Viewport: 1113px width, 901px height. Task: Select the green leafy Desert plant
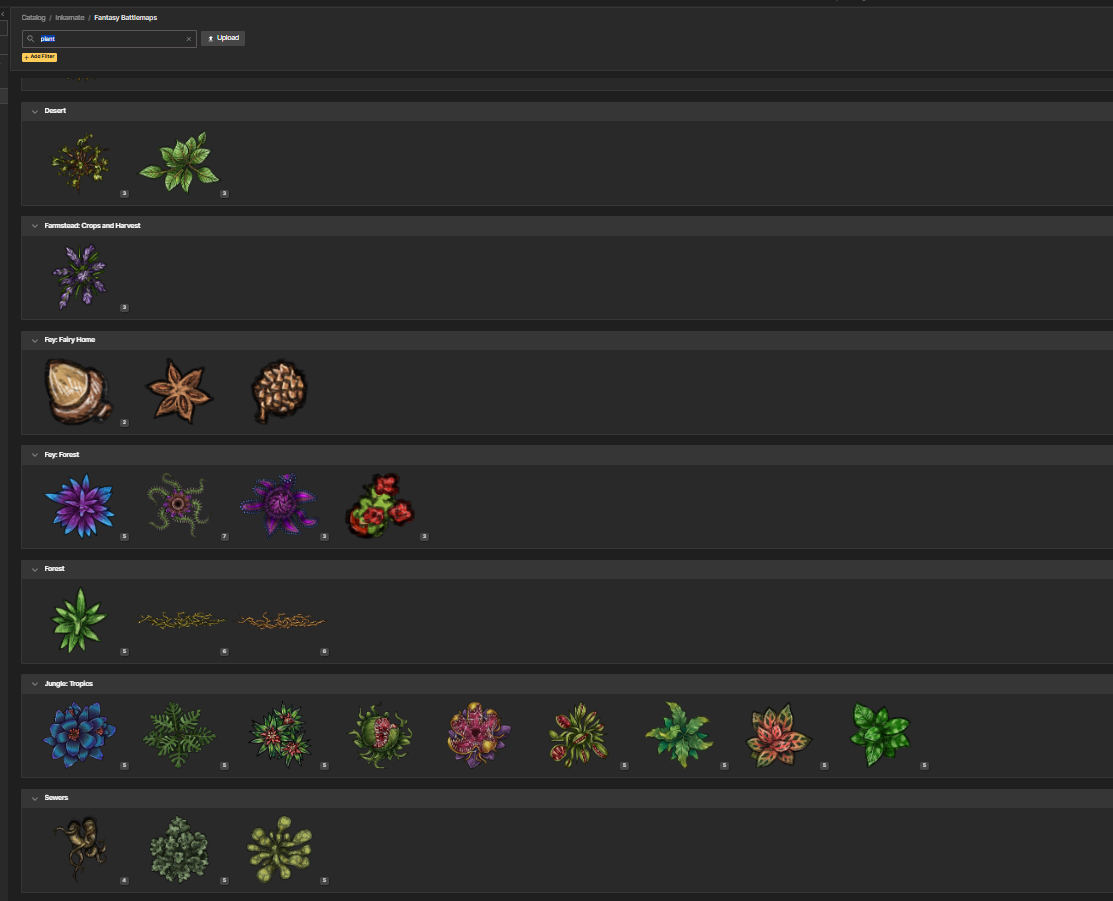[180, 163]
